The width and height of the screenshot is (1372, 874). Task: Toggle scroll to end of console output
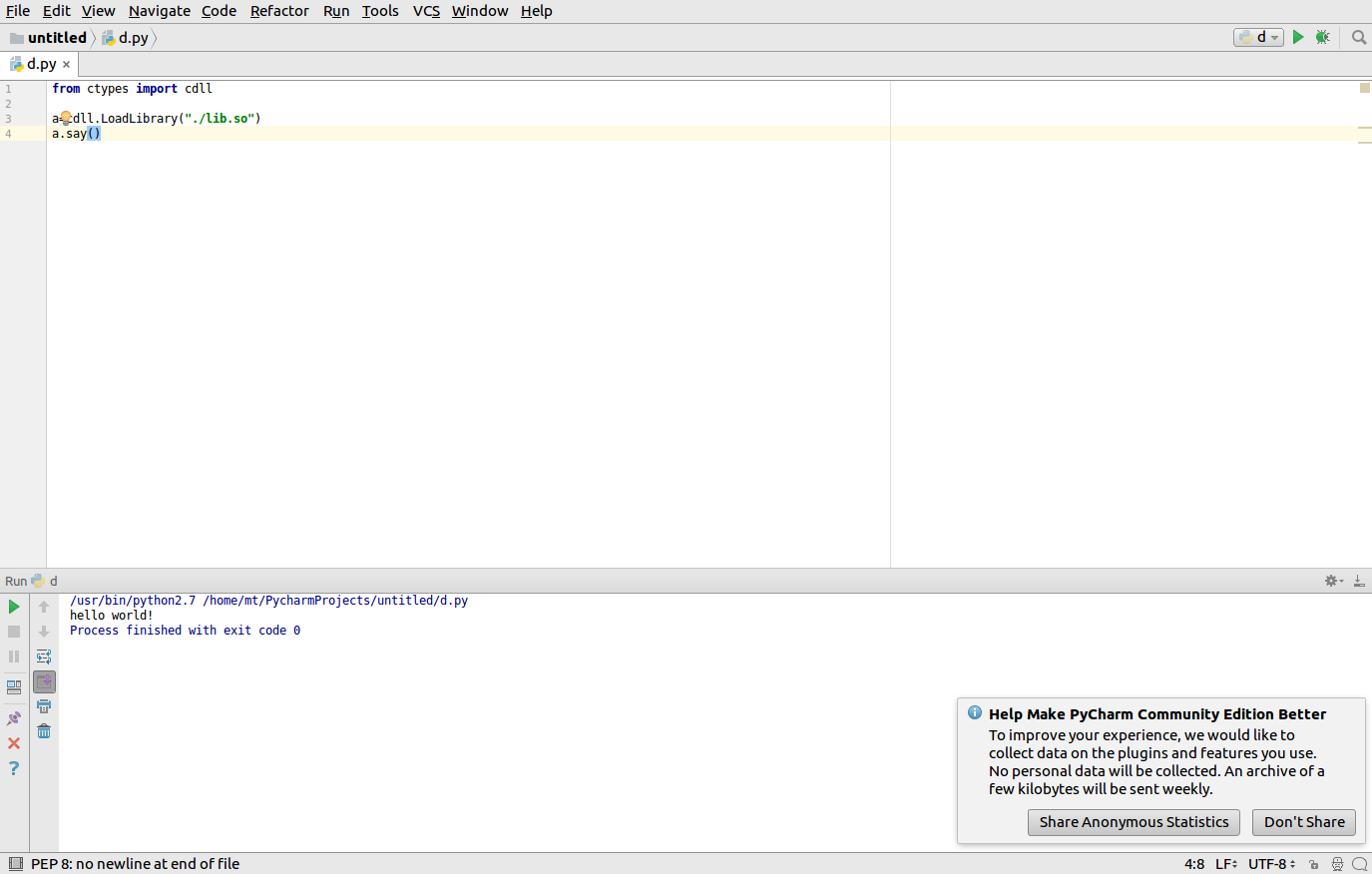44,681
